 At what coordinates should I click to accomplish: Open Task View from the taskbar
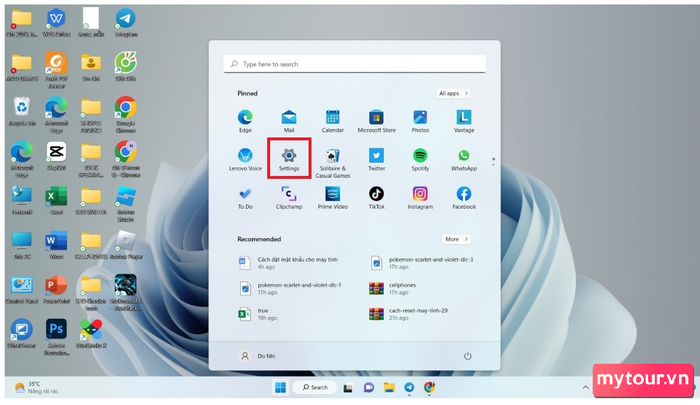348,388
